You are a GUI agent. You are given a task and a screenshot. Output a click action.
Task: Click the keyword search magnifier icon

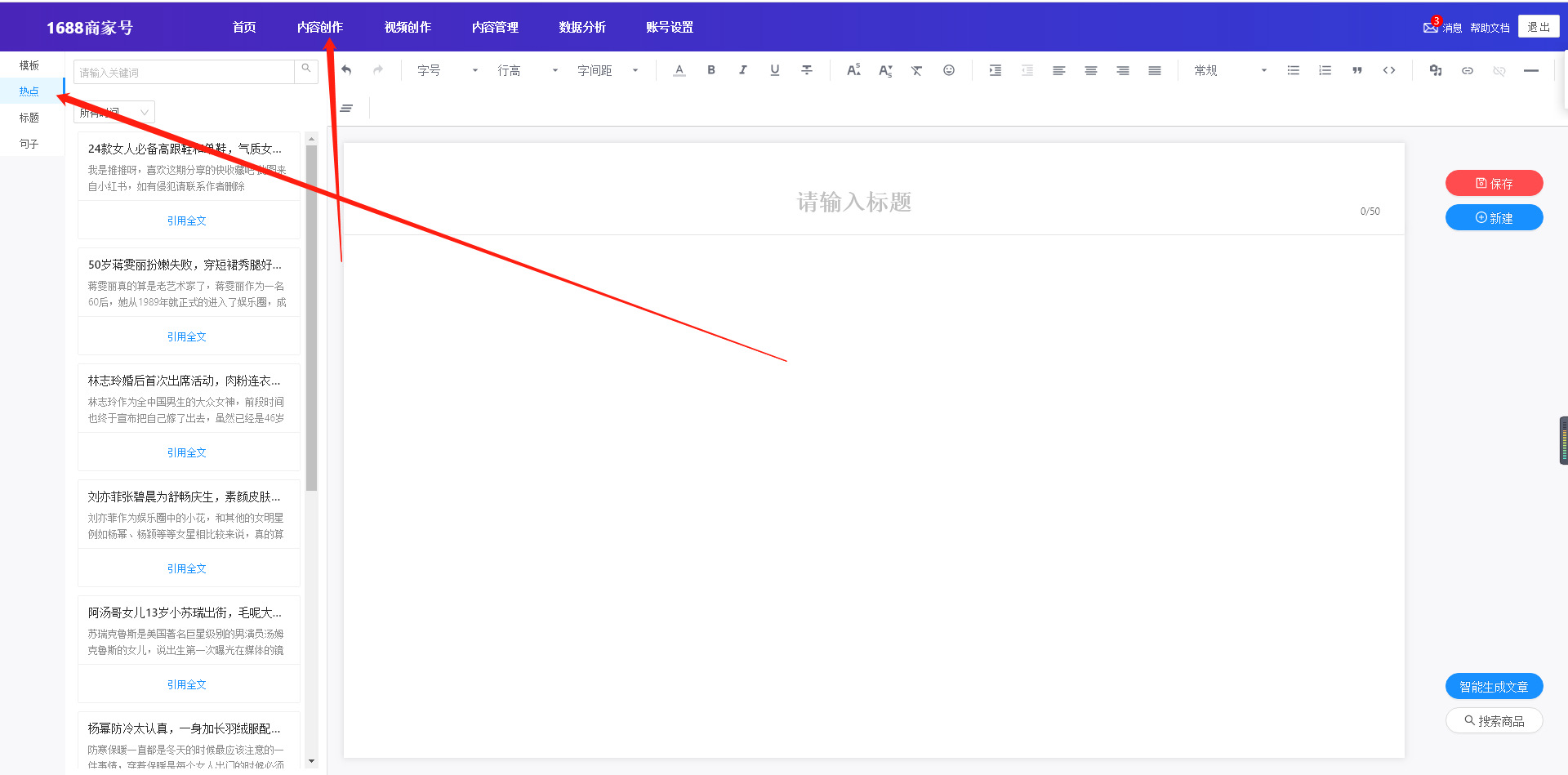pyautogui.click(x=306, y=69)
